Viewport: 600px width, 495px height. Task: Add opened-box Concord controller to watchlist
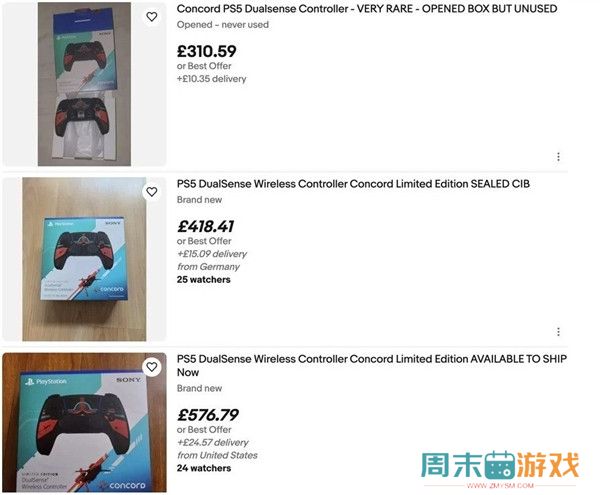coord(152,16)
